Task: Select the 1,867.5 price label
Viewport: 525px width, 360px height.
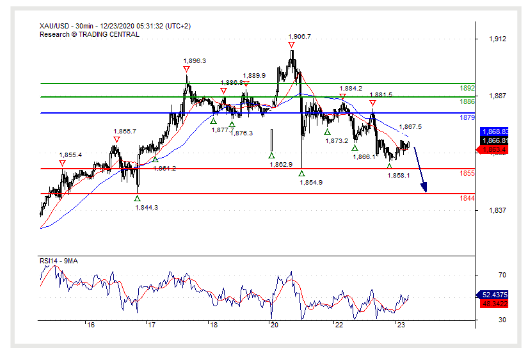Action: [x=410, y=127]
